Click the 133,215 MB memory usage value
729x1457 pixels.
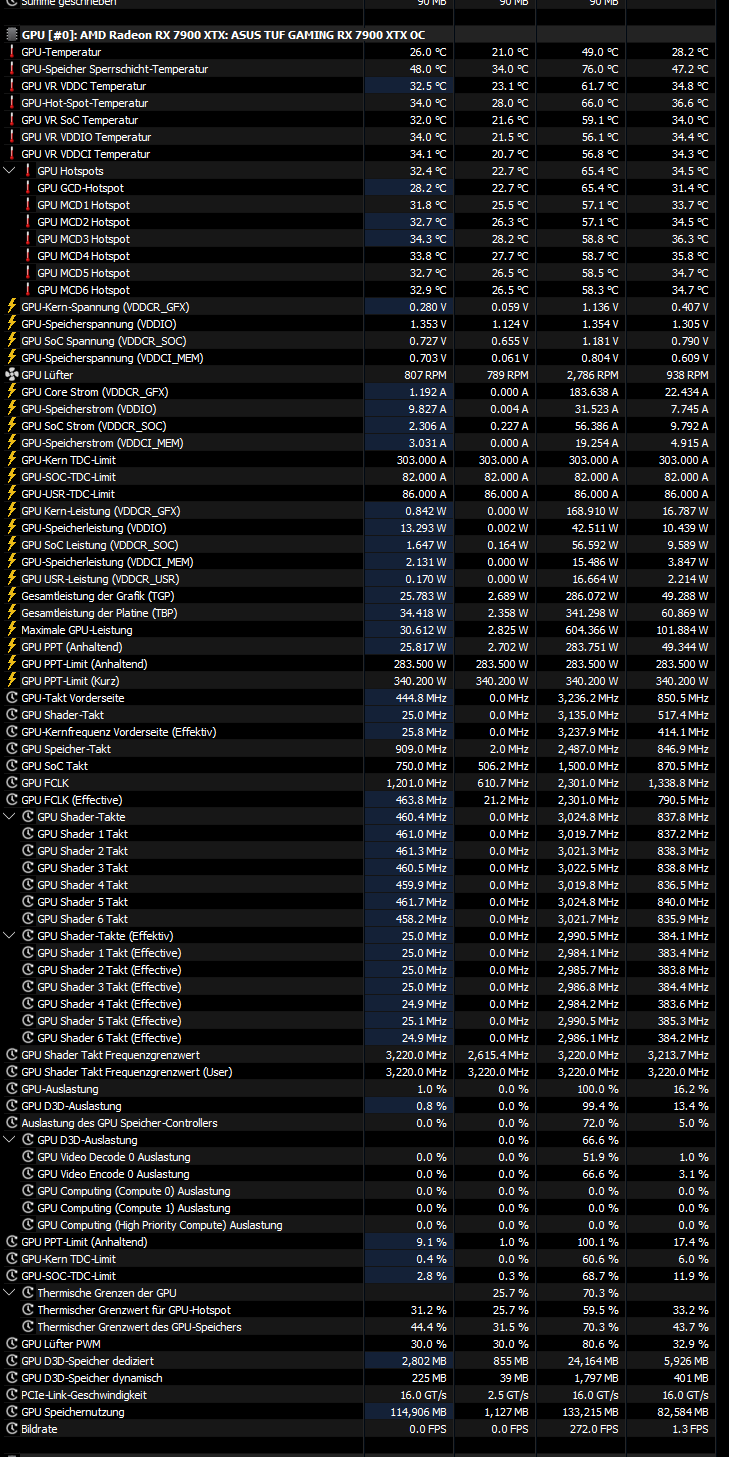tap(591, 1411)
